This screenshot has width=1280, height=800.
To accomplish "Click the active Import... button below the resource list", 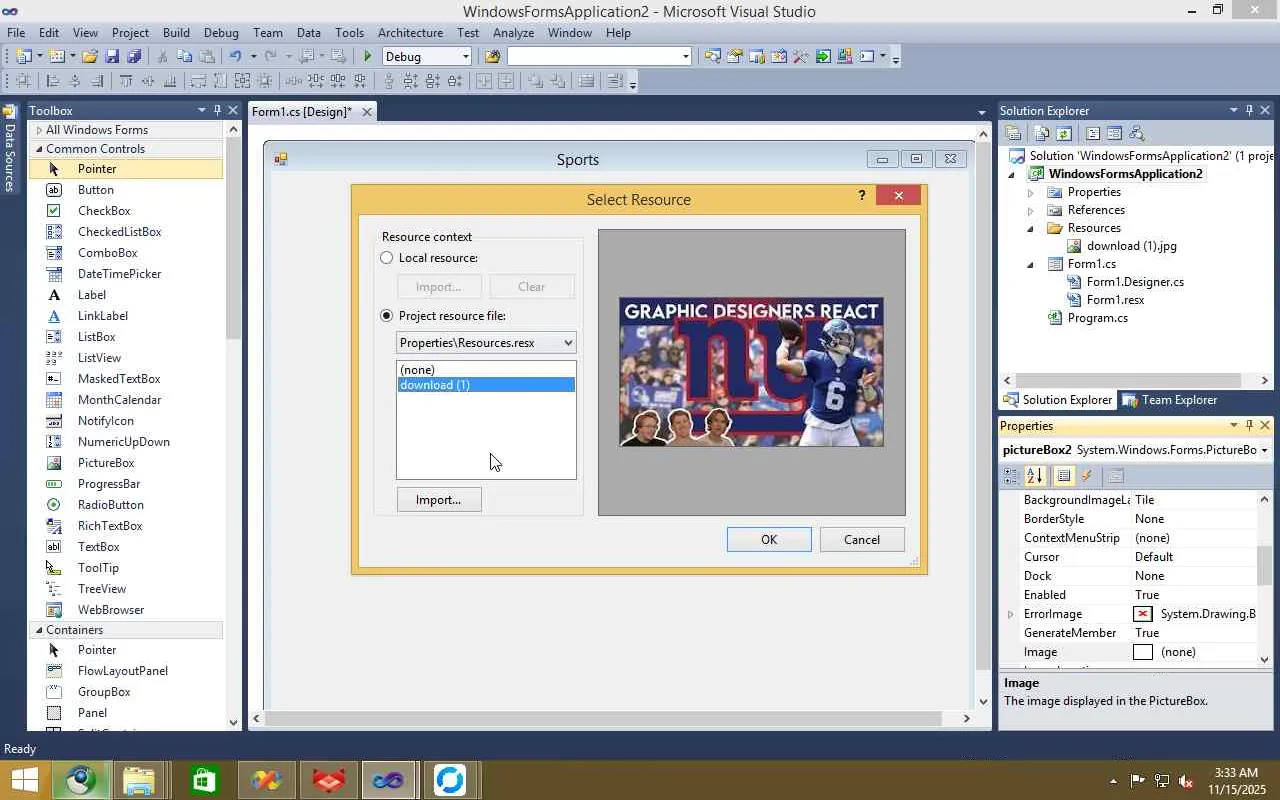I will [439, 499].
